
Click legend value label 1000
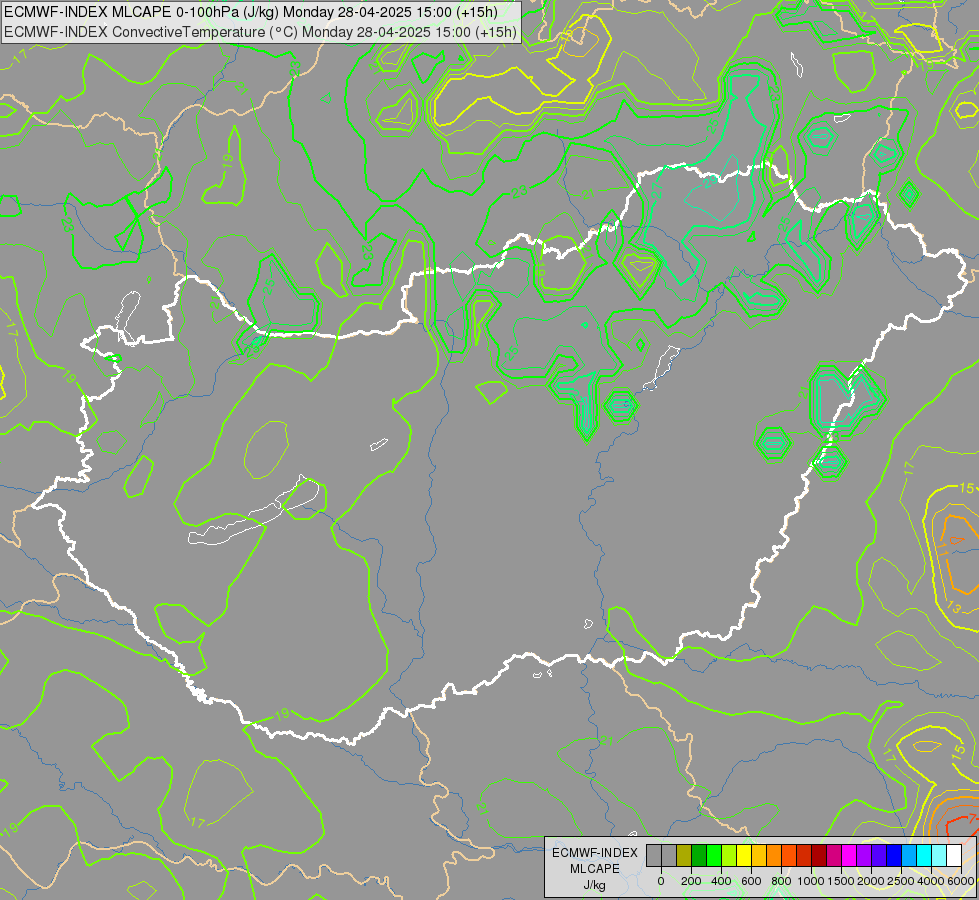click(x=811, y=881)
